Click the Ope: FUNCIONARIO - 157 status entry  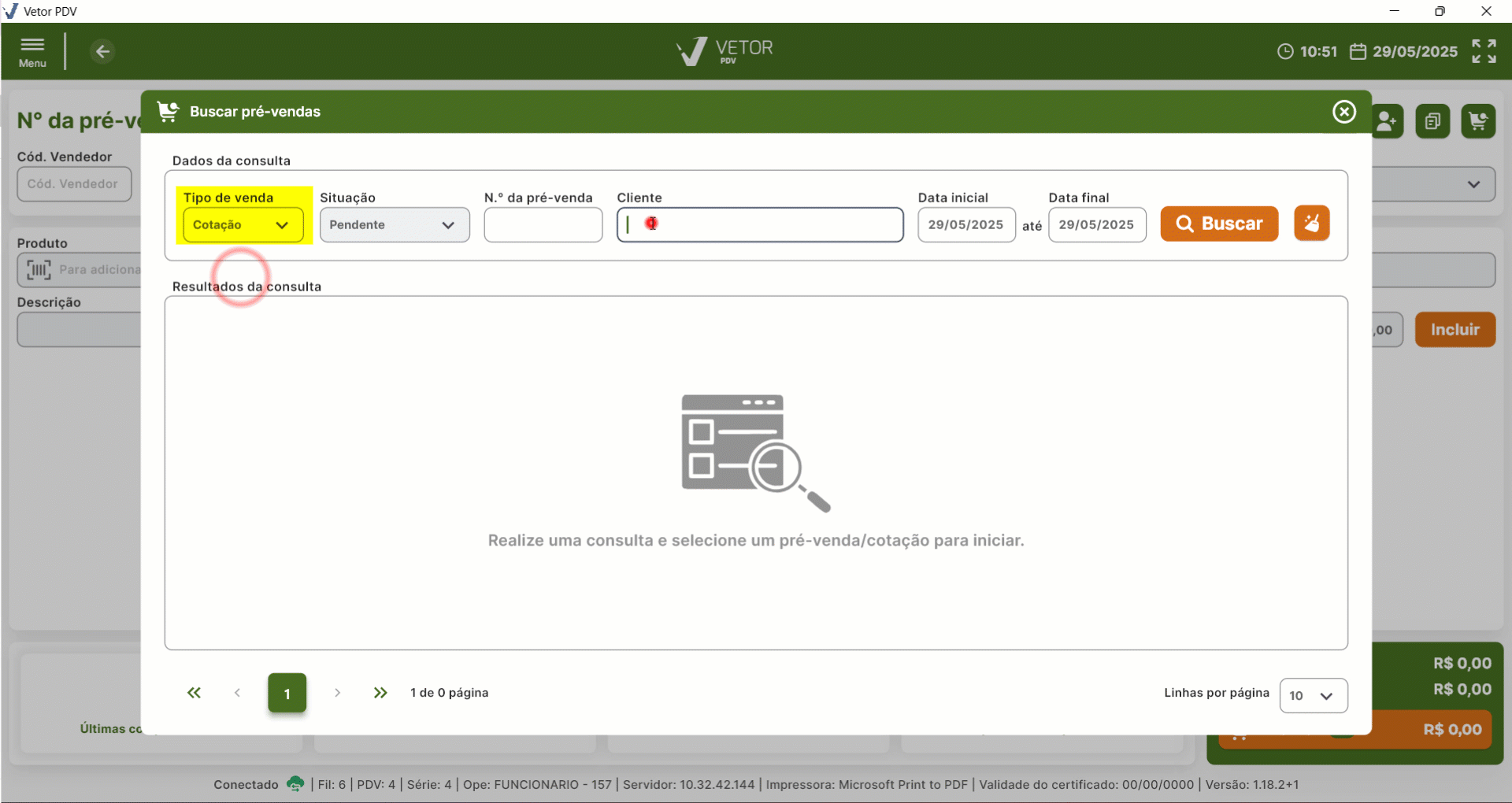pyautogui.click(x=537, y=784)
